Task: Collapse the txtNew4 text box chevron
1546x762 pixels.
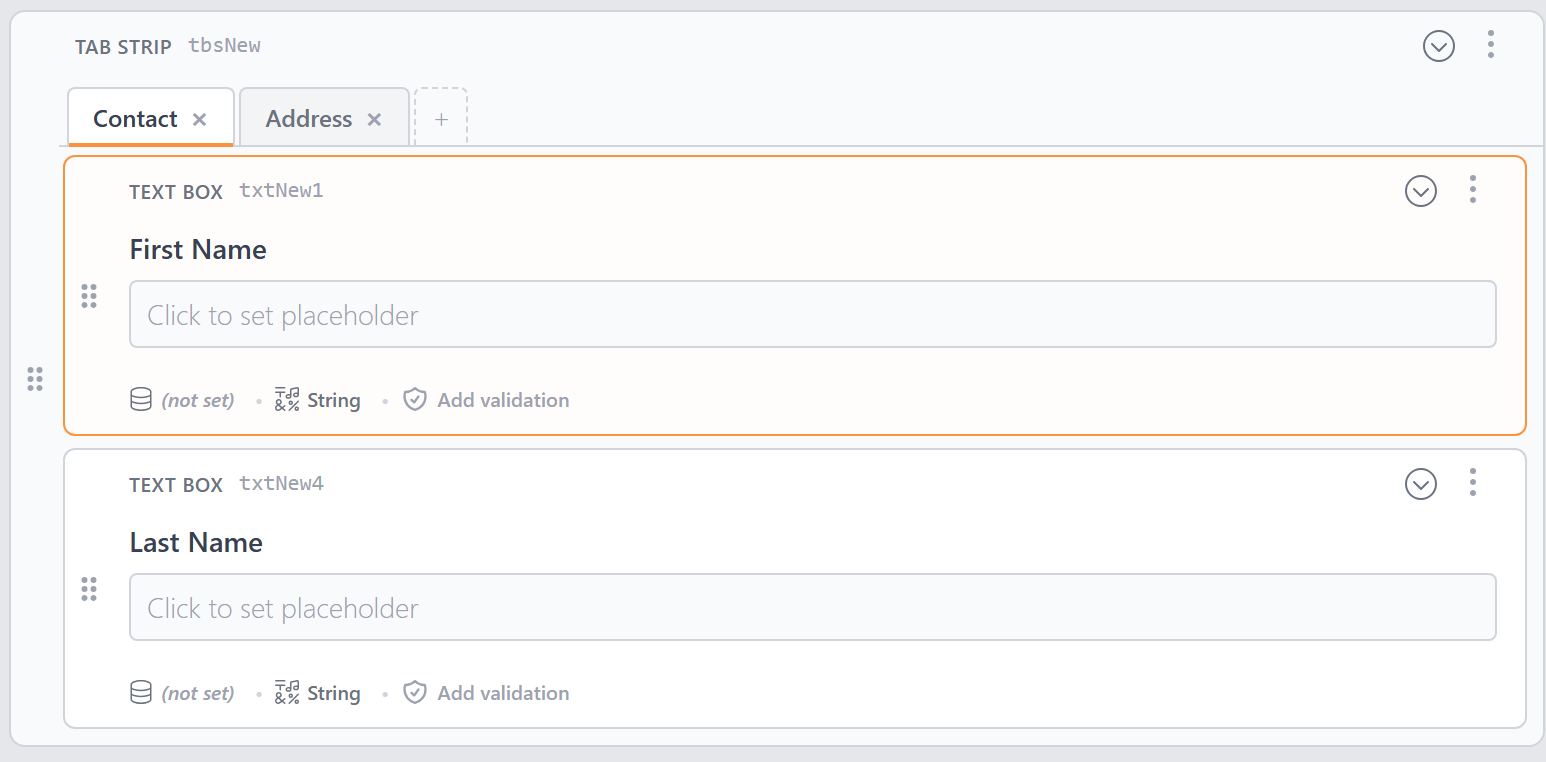Action: click(x=1421, y=484)
